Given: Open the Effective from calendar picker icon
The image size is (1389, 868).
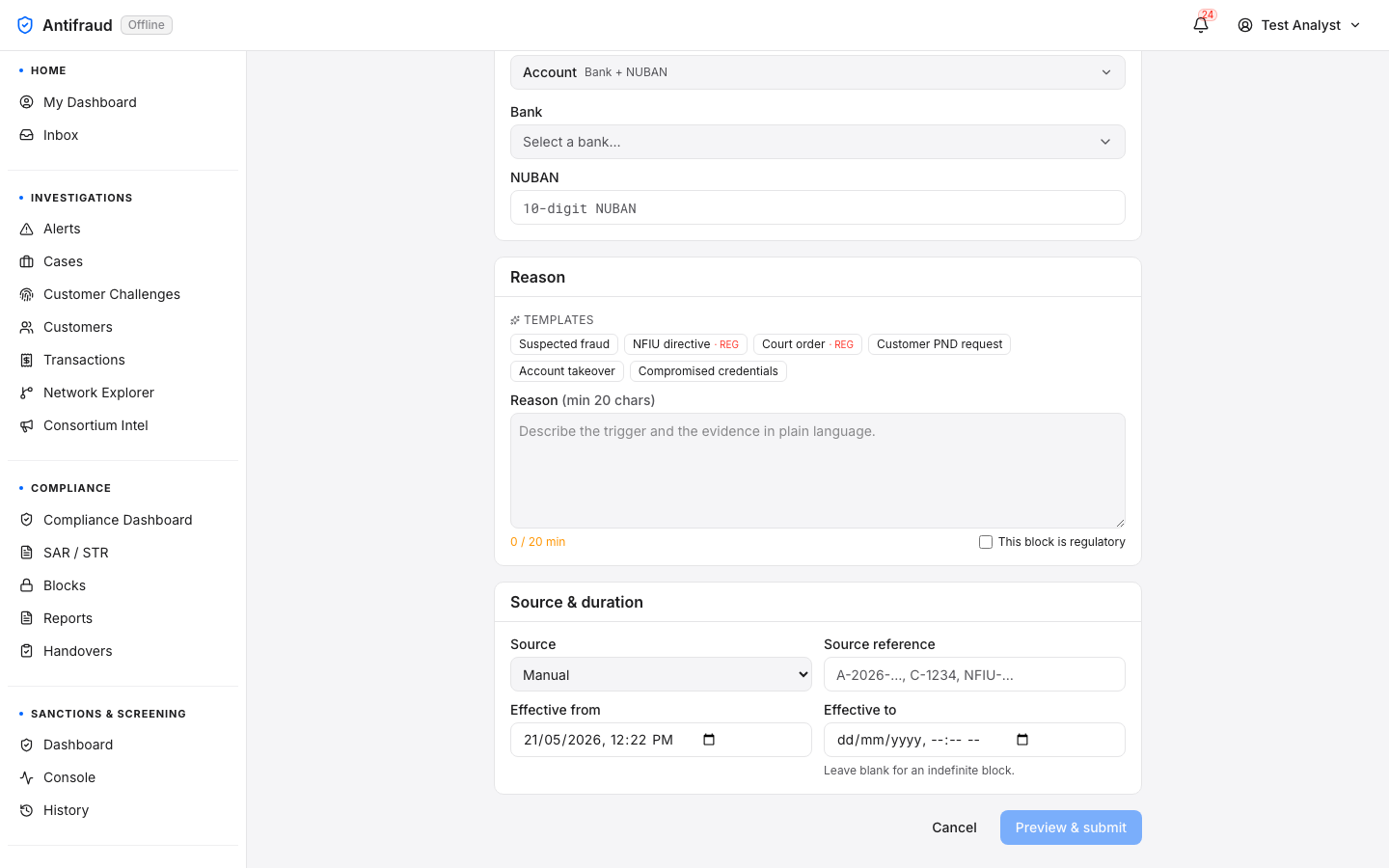Looking at the screenshot, I should (x=709, y=740).
